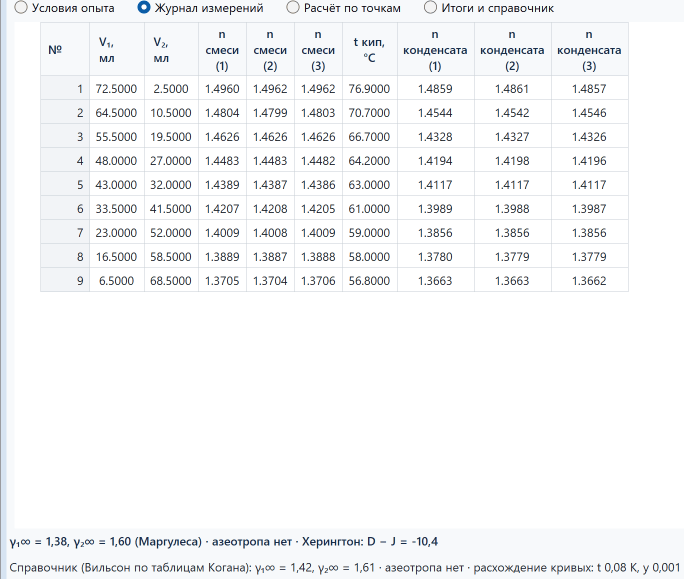Click mixture cell 1.4482
The image size is (684, 579).
point(318,161)
